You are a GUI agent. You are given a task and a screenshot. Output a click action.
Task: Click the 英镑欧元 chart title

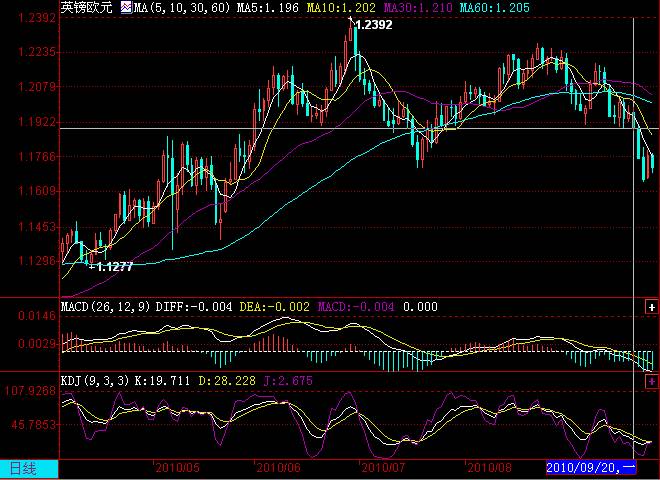point(87,7)
